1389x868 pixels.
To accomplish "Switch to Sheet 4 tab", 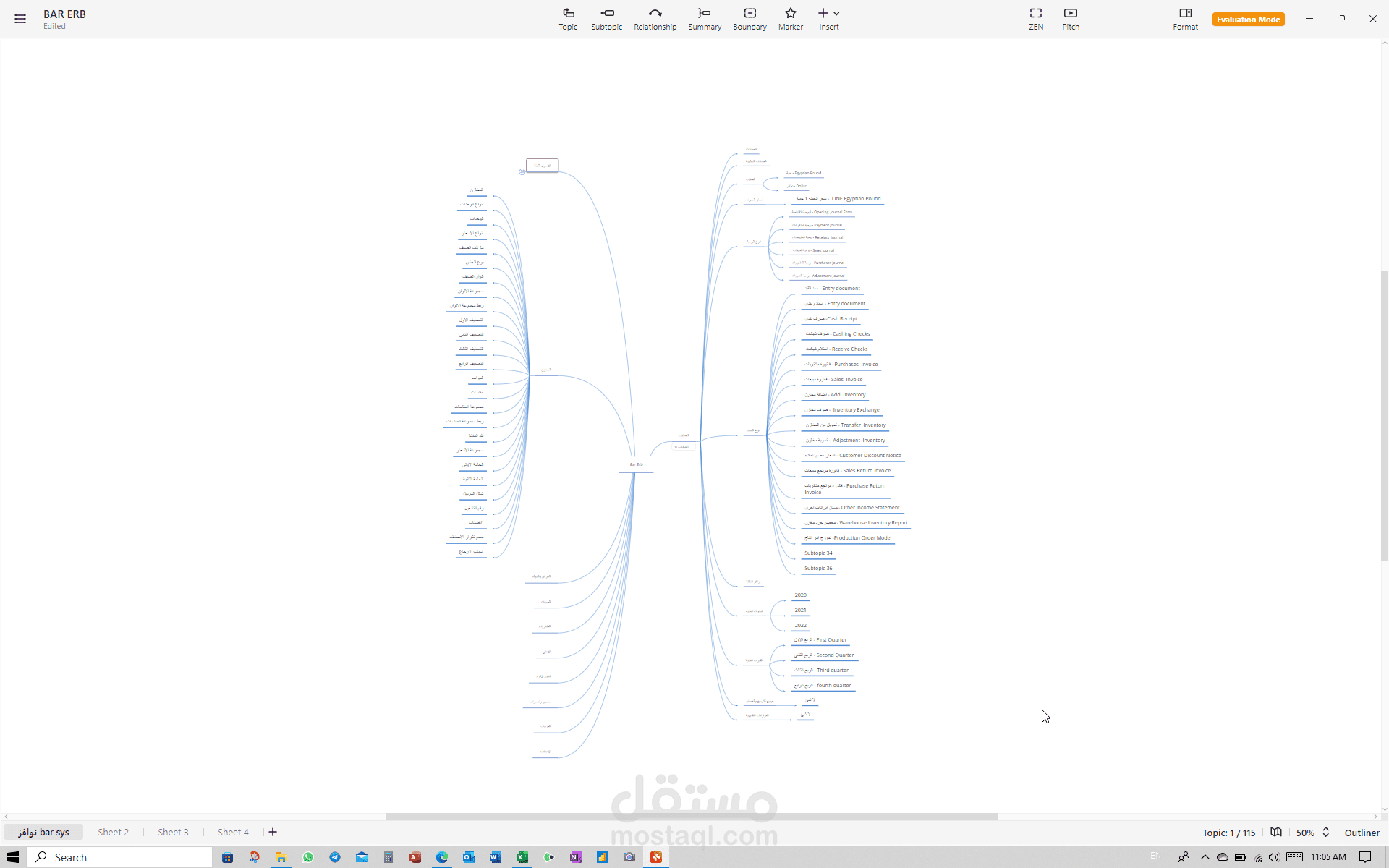I will [x=233, y=833].
